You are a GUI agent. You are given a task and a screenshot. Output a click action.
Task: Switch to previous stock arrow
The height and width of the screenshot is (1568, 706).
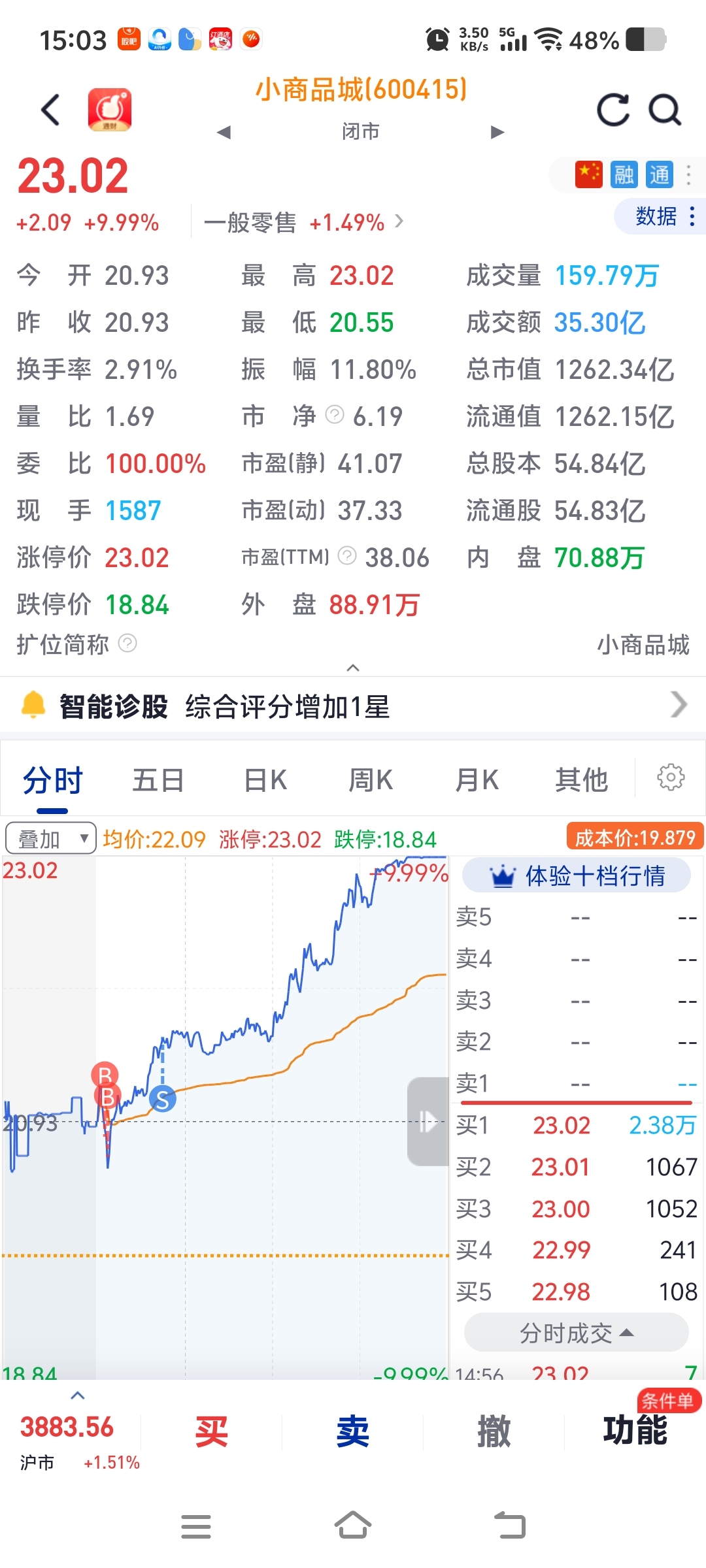point(224,132)
